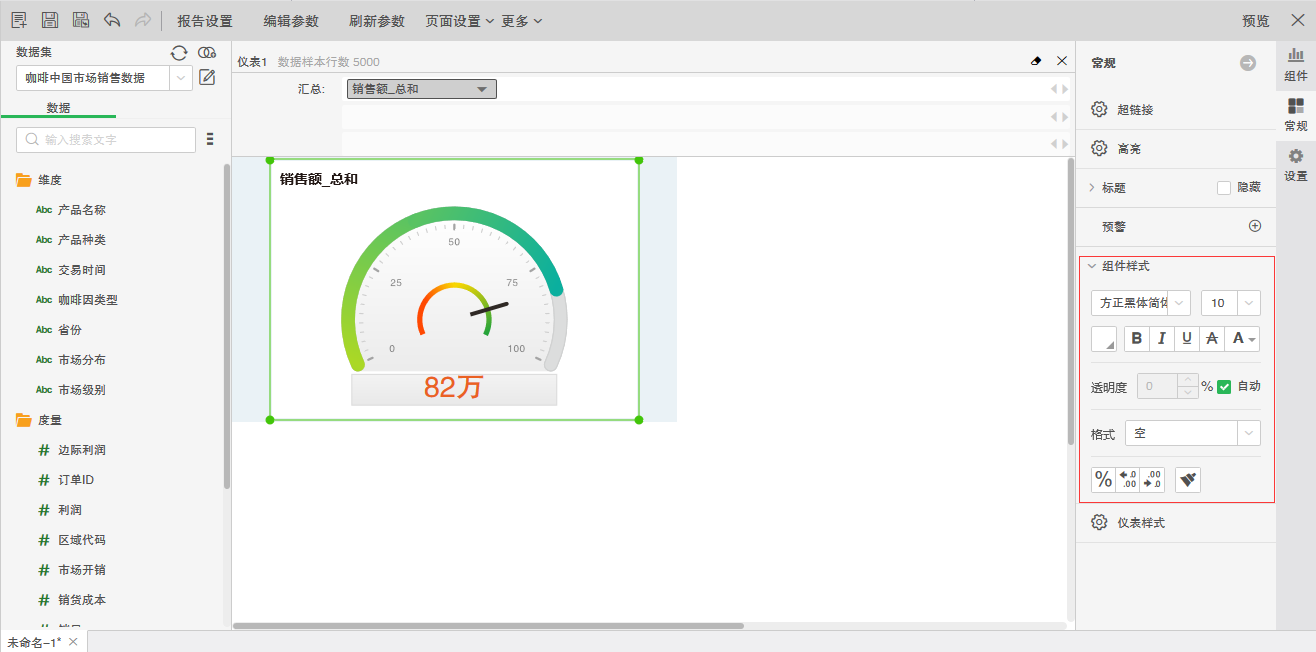Toggle bold text formatting

click(1136, 339)
